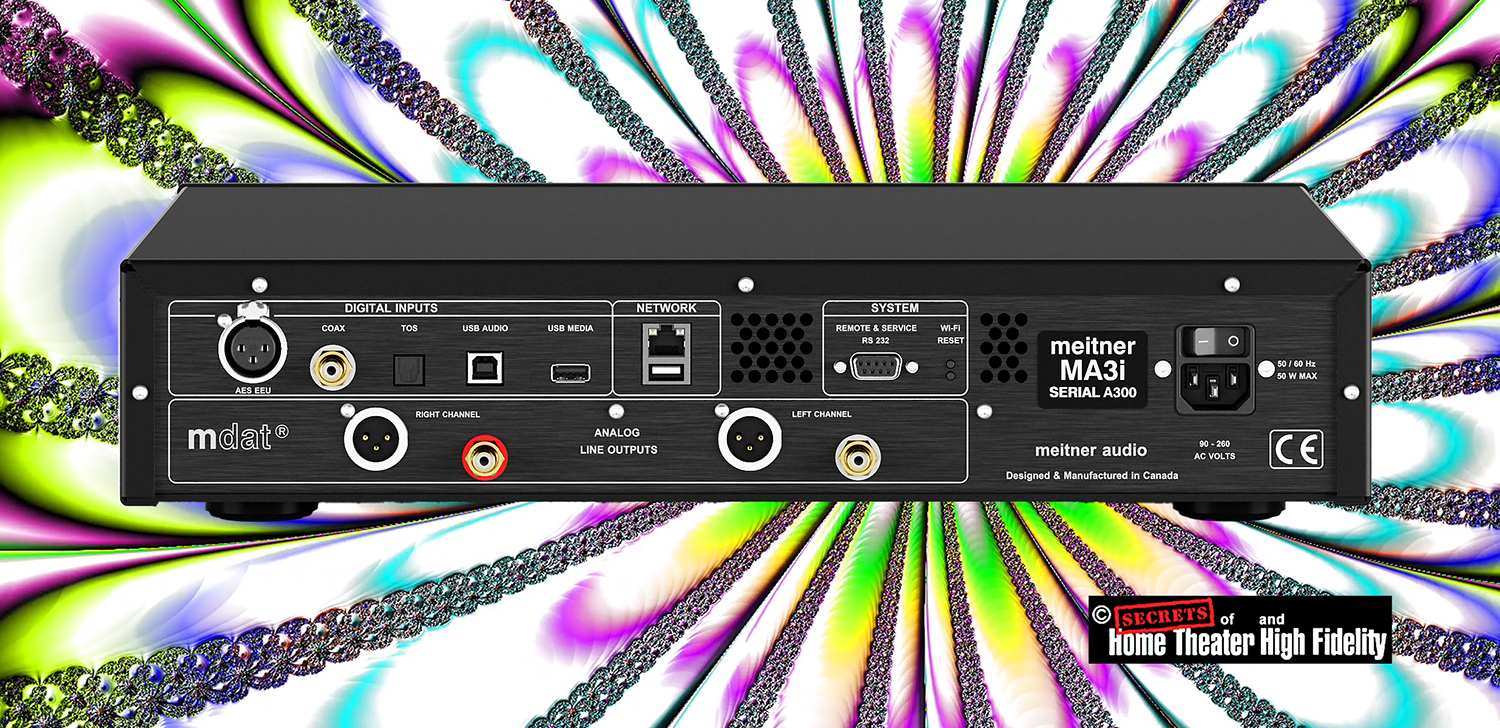Screen dimensions: 1500x728
Task: Click the "NETWORK" section heading
Action: [666, 308]
